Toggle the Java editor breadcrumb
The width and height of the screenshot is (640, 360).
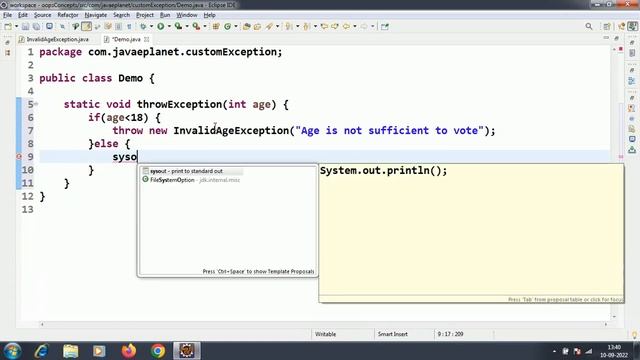click(76, 27)
